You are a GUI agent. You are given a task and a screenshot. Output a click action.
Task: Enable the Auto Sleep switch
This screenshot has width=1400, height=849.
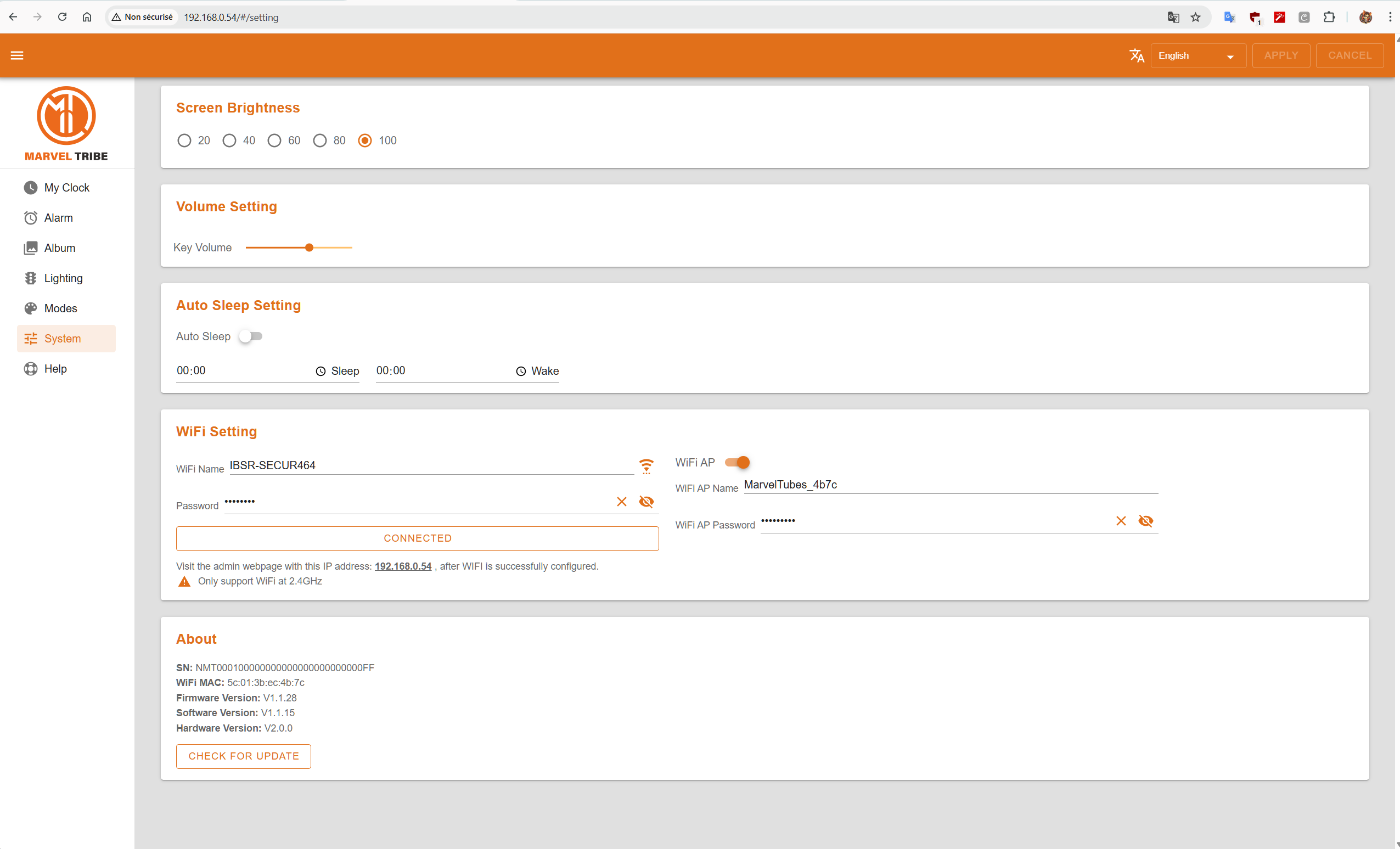pos(251,336)
